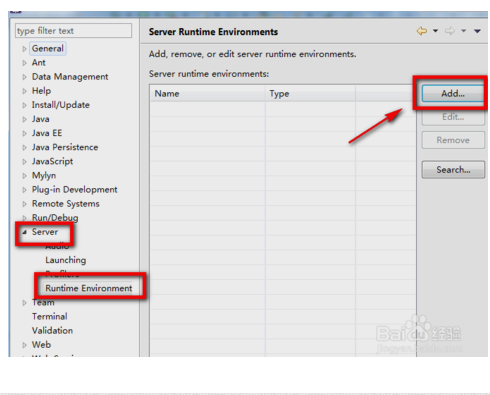
Task: Open Plug-in Development preferences
Action: coord(75,189)
